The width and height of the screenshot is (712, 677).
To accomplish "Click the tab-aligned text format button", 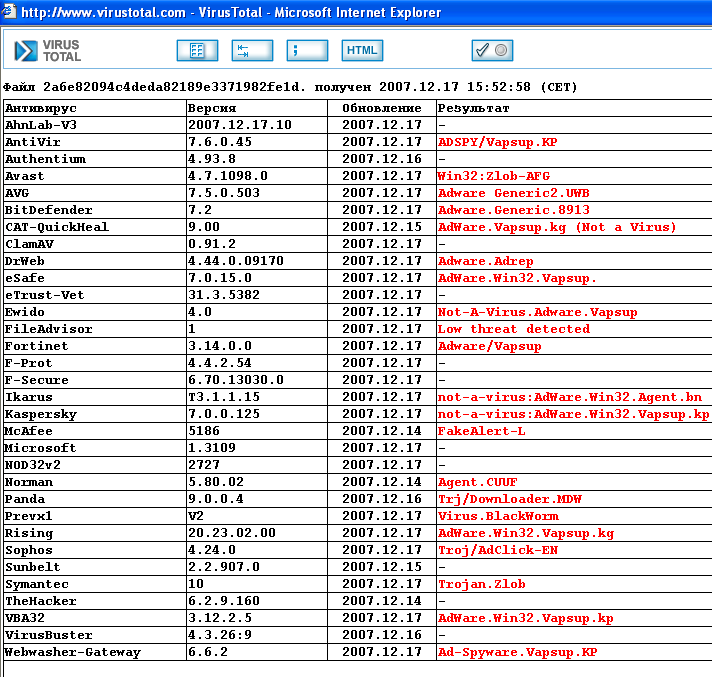I will click(252, 50).
